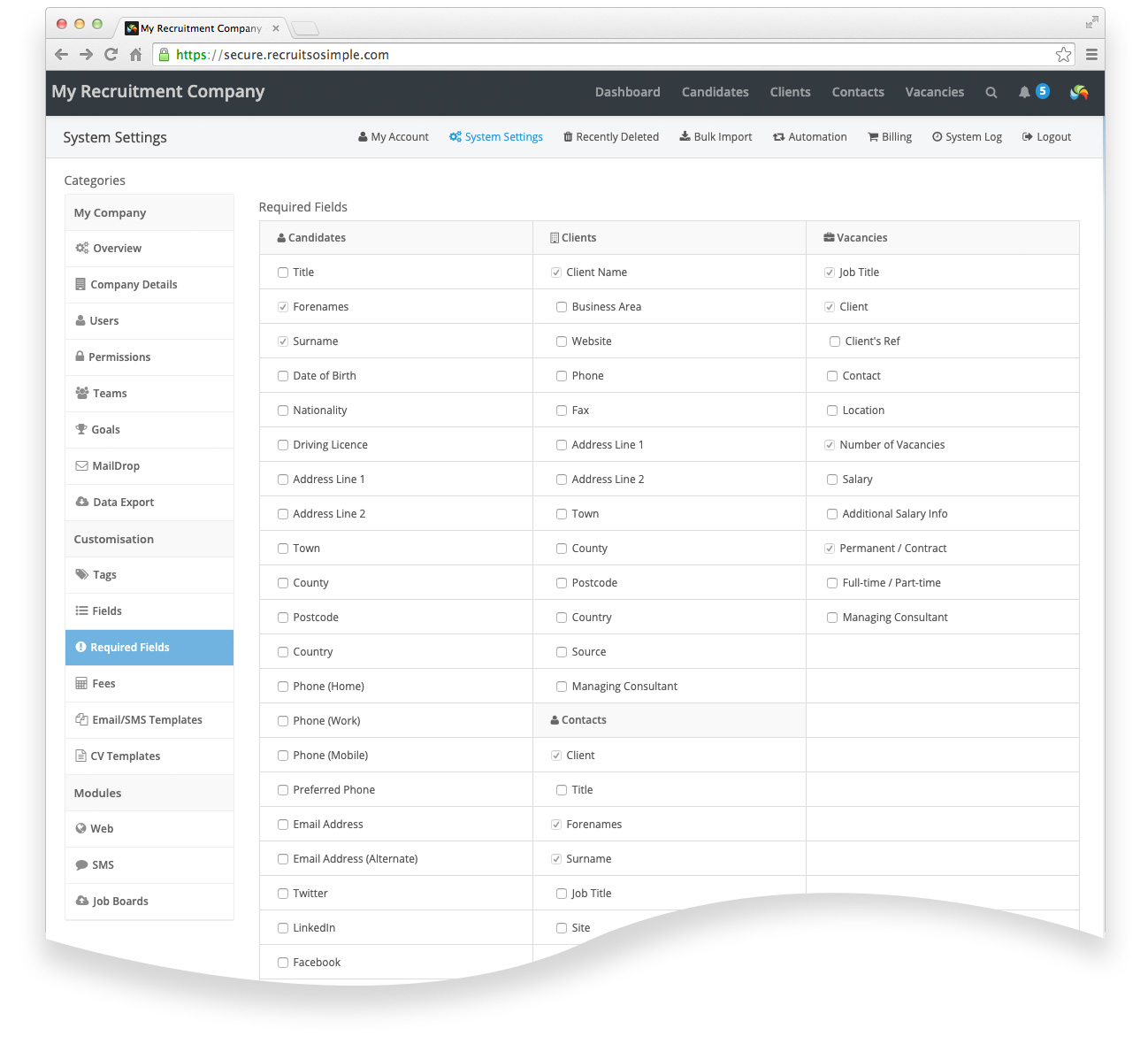View the System Log
Screen dimensions: 1148x1044
coord(967,137)
